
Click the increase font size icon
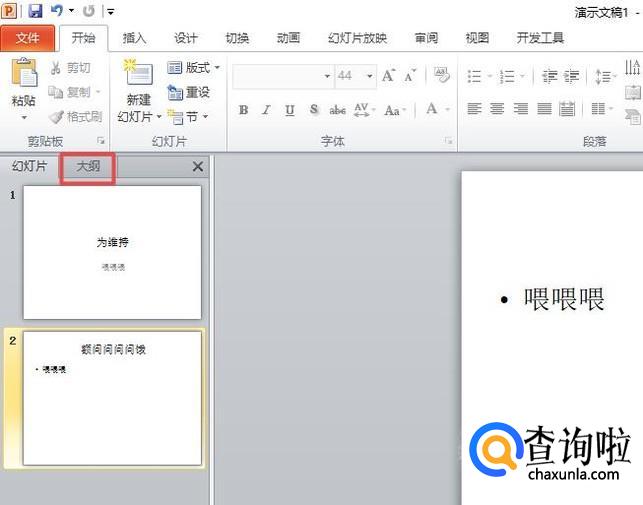388,75
